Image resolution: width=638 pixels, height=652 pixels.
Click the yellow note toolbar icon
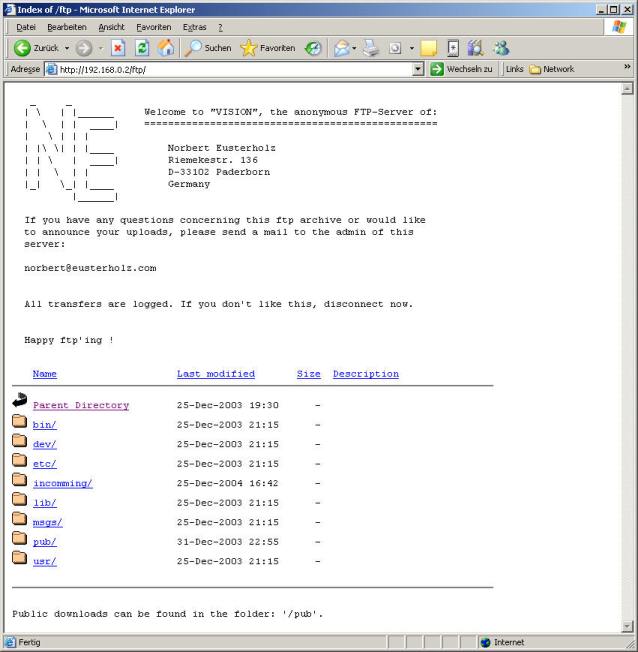[428, 48]
